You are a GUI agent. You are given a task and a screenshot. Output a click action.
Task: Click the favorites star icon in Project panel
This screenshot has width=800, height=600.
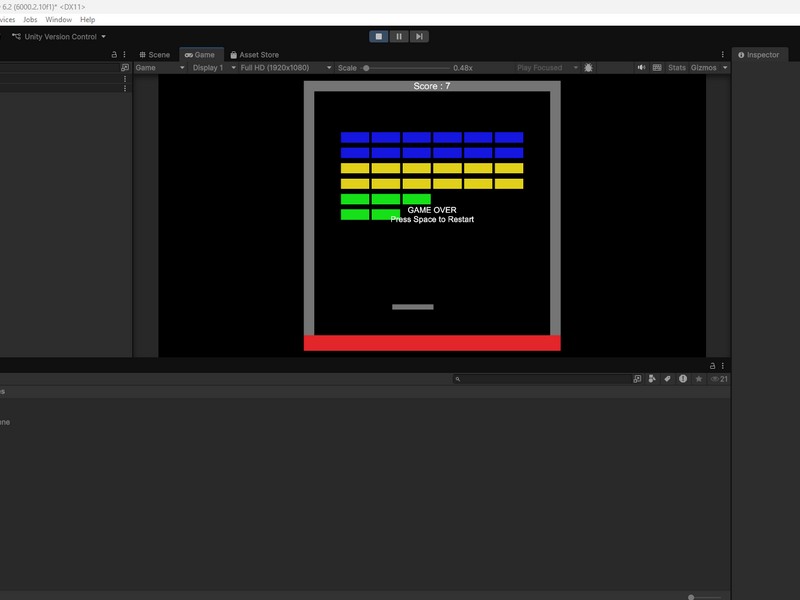[699, 379]
